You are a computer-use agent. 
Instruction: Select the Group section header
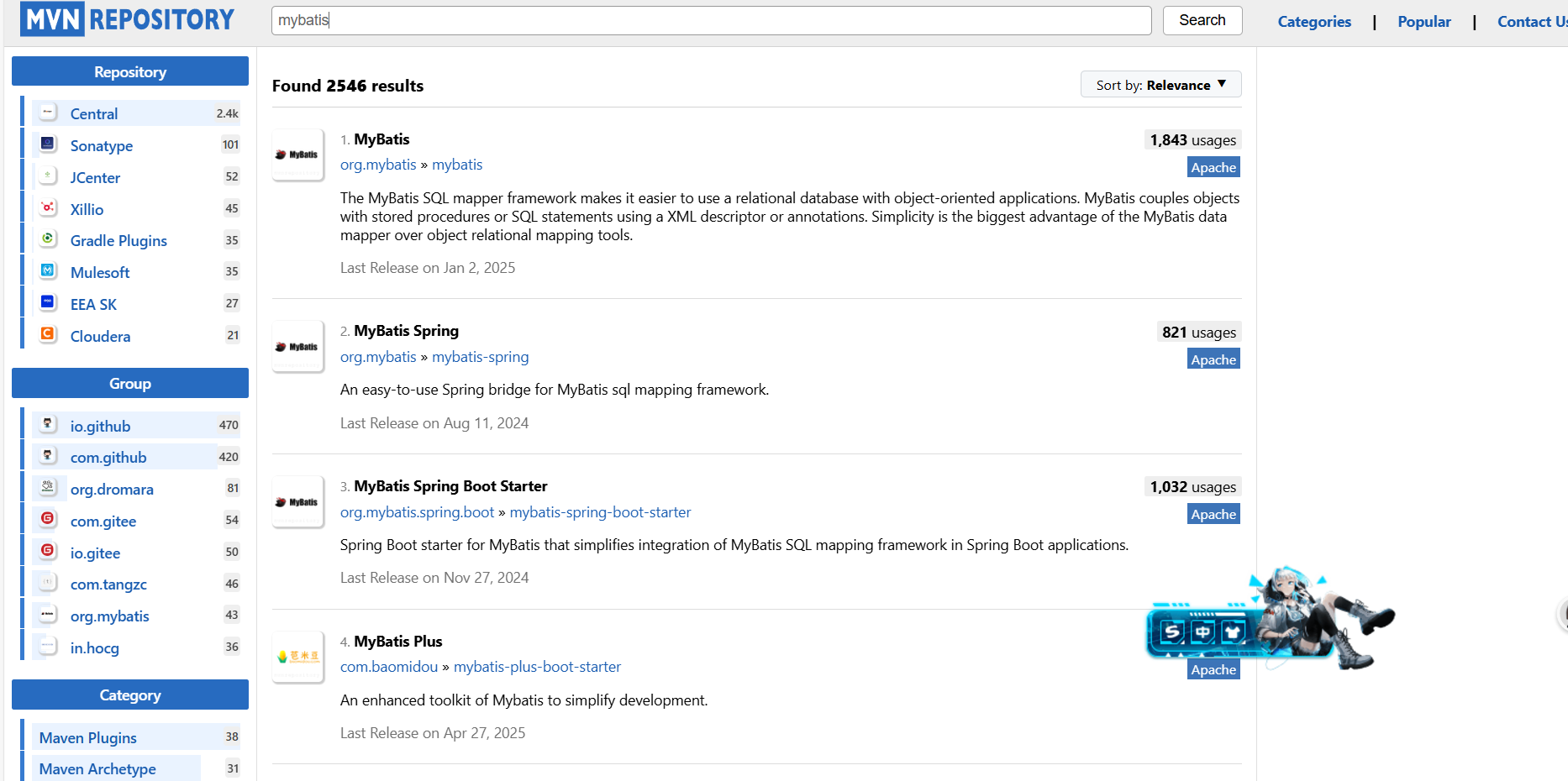pyautogui.click(x=130, y=383)
